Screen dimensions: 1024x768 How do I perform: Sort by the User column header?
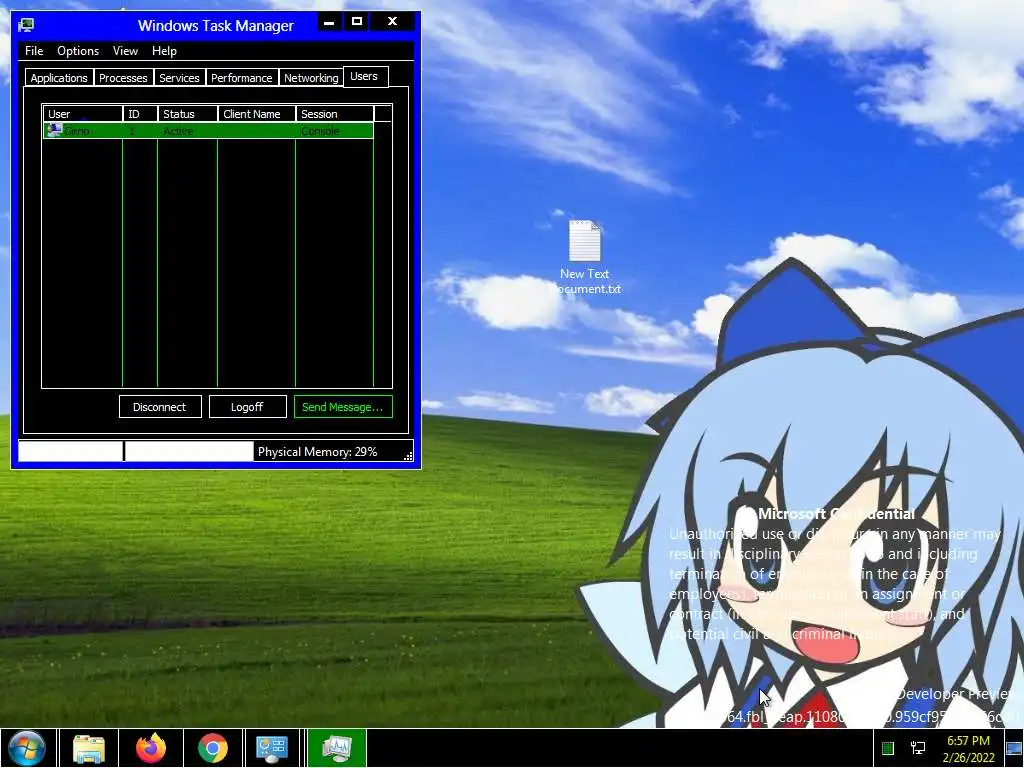(83, 114)
